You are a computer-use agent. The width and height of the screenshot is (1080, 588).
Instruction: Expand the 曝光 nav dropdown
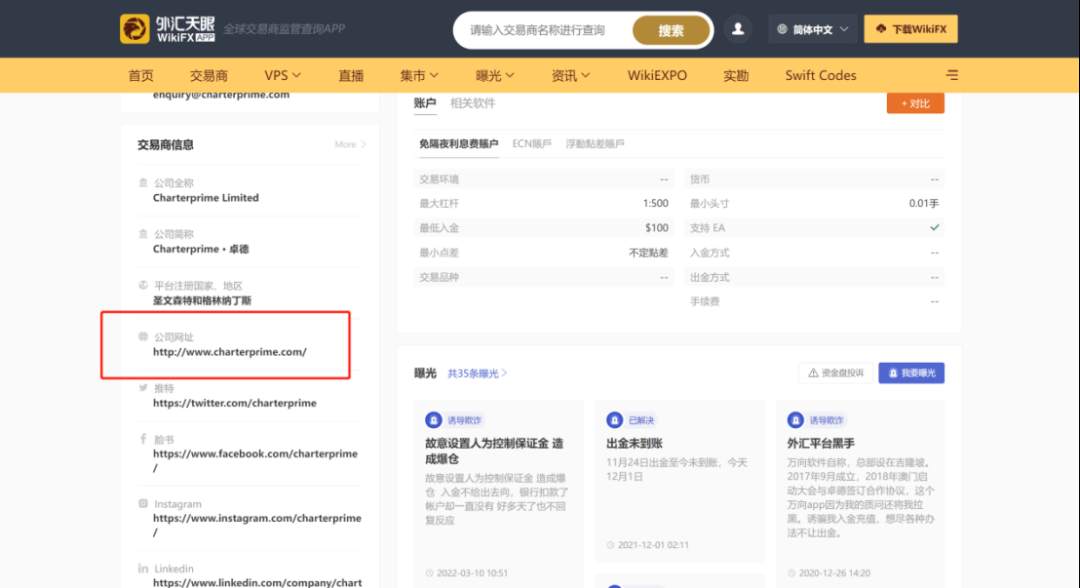pos(495,75)
